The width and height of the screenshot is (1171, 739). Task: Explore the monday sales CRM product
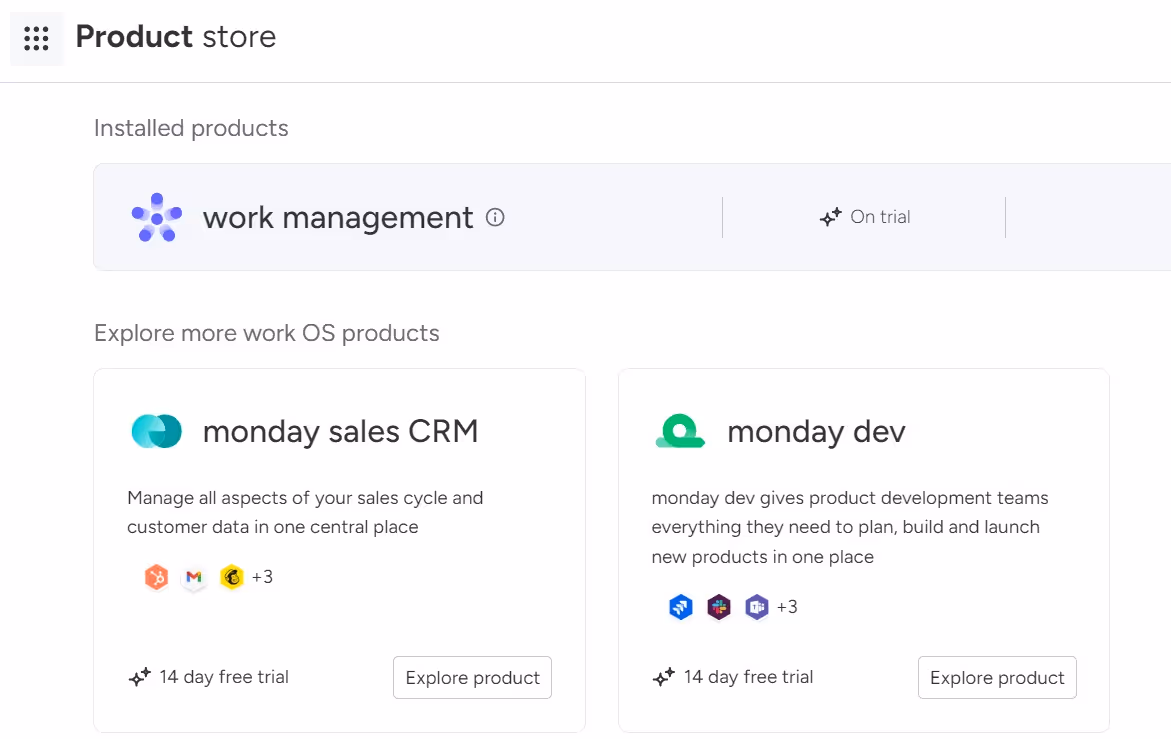click(472, 677)
